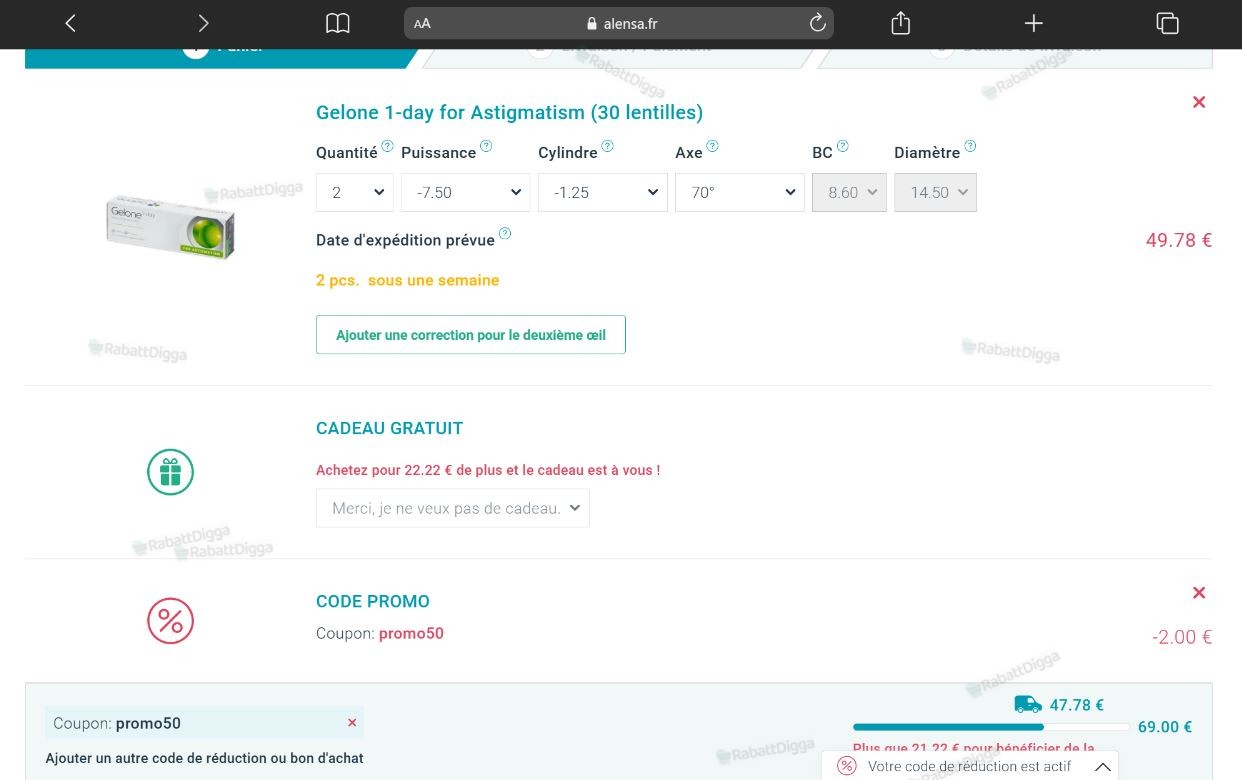Show help info for Date d'expédition prévue
1242x780 pixels.
click(x=505, y=234)
